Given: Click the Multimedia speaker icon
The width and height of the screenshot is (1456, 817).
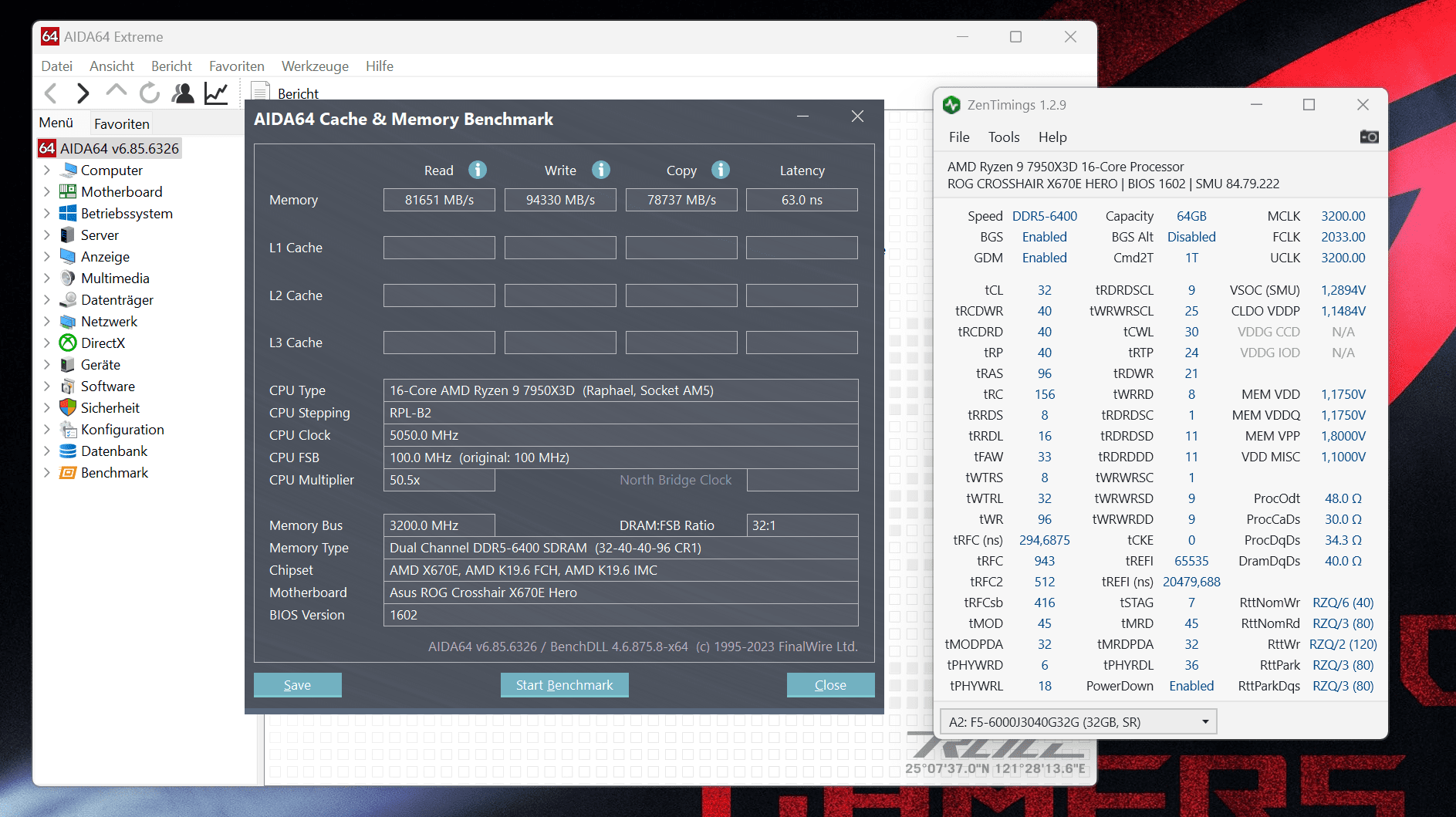Looking at the screenshot, I should 68,278.
